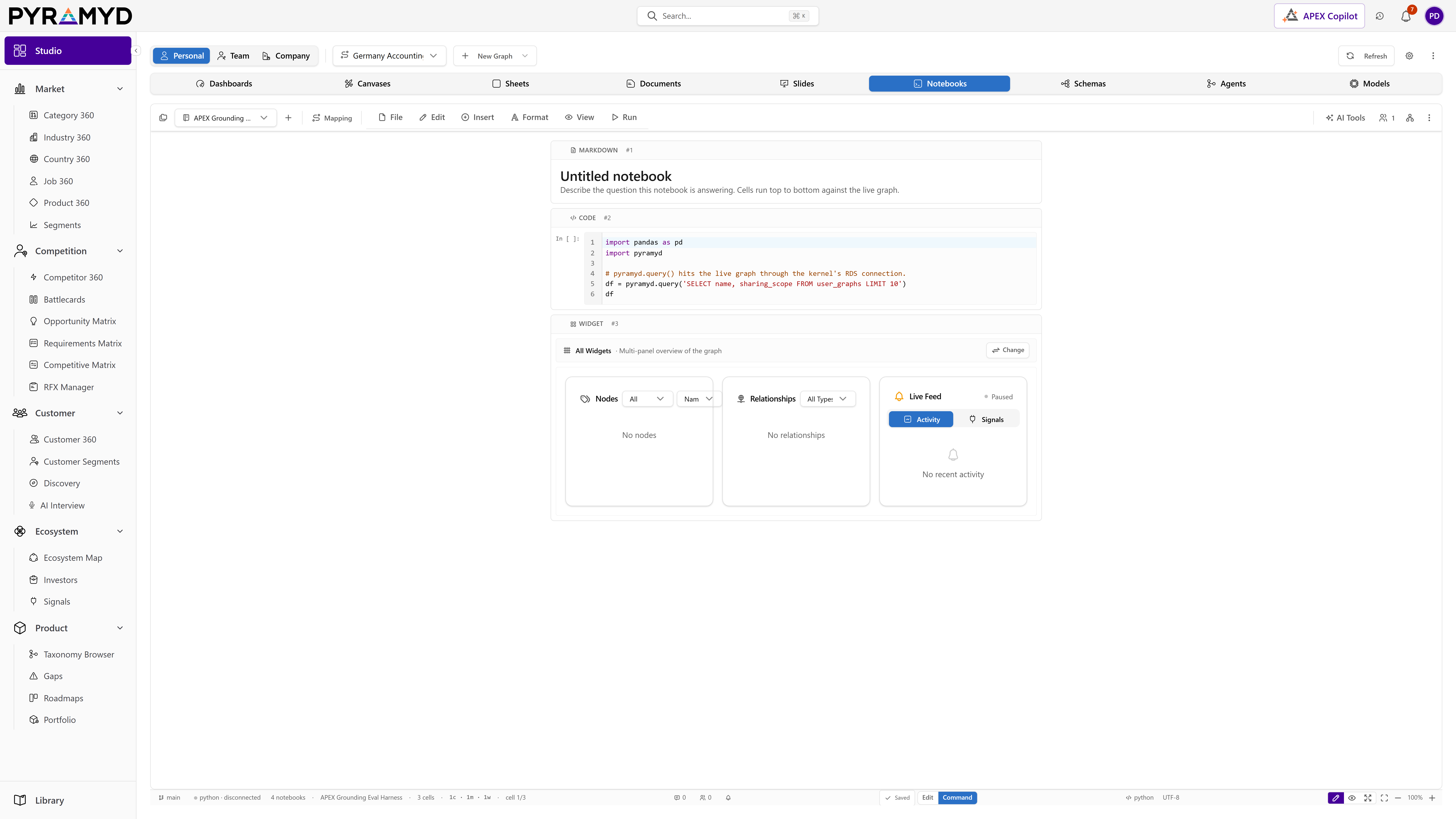Image resolution: width=1456 pixels, height=819 pixels.
Task: Open the Schemas tab
Action: (x=1083, y=84)
